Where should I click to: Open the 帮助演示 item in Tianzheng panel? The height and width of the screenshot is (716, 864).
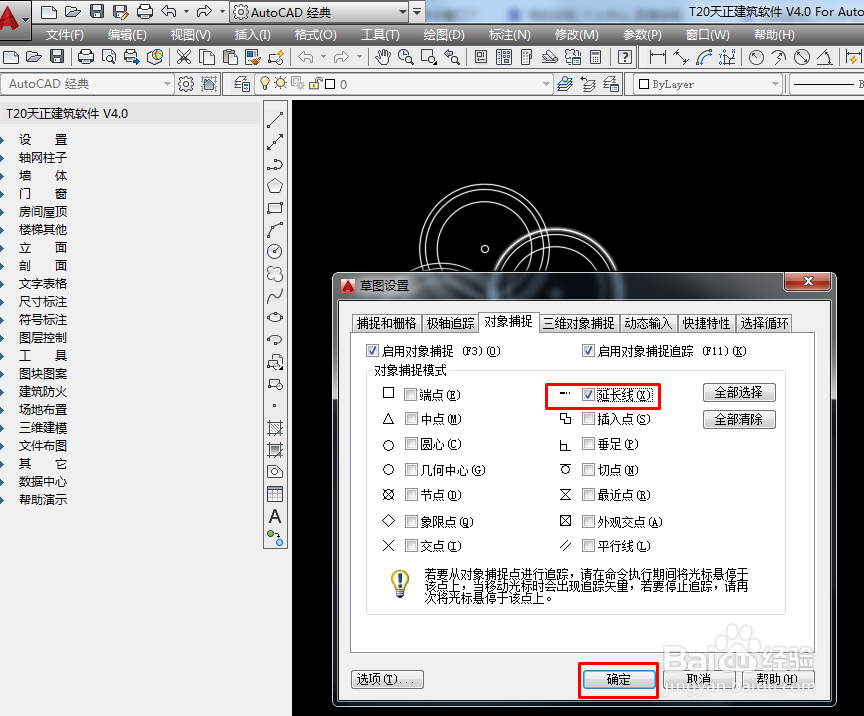tap(42, 499)
